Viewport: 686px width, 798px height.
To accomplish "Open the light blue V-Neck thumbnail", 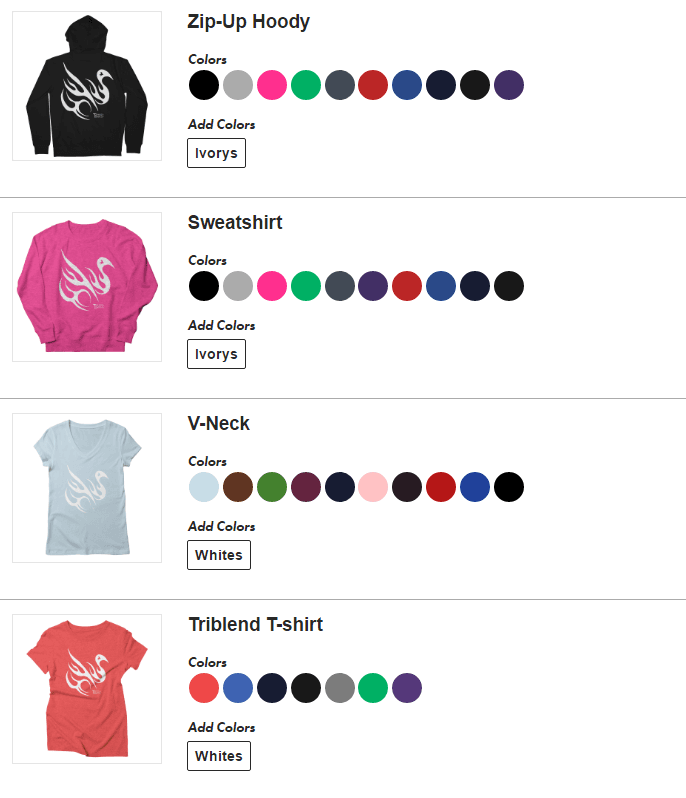I will tap(87, 488).
